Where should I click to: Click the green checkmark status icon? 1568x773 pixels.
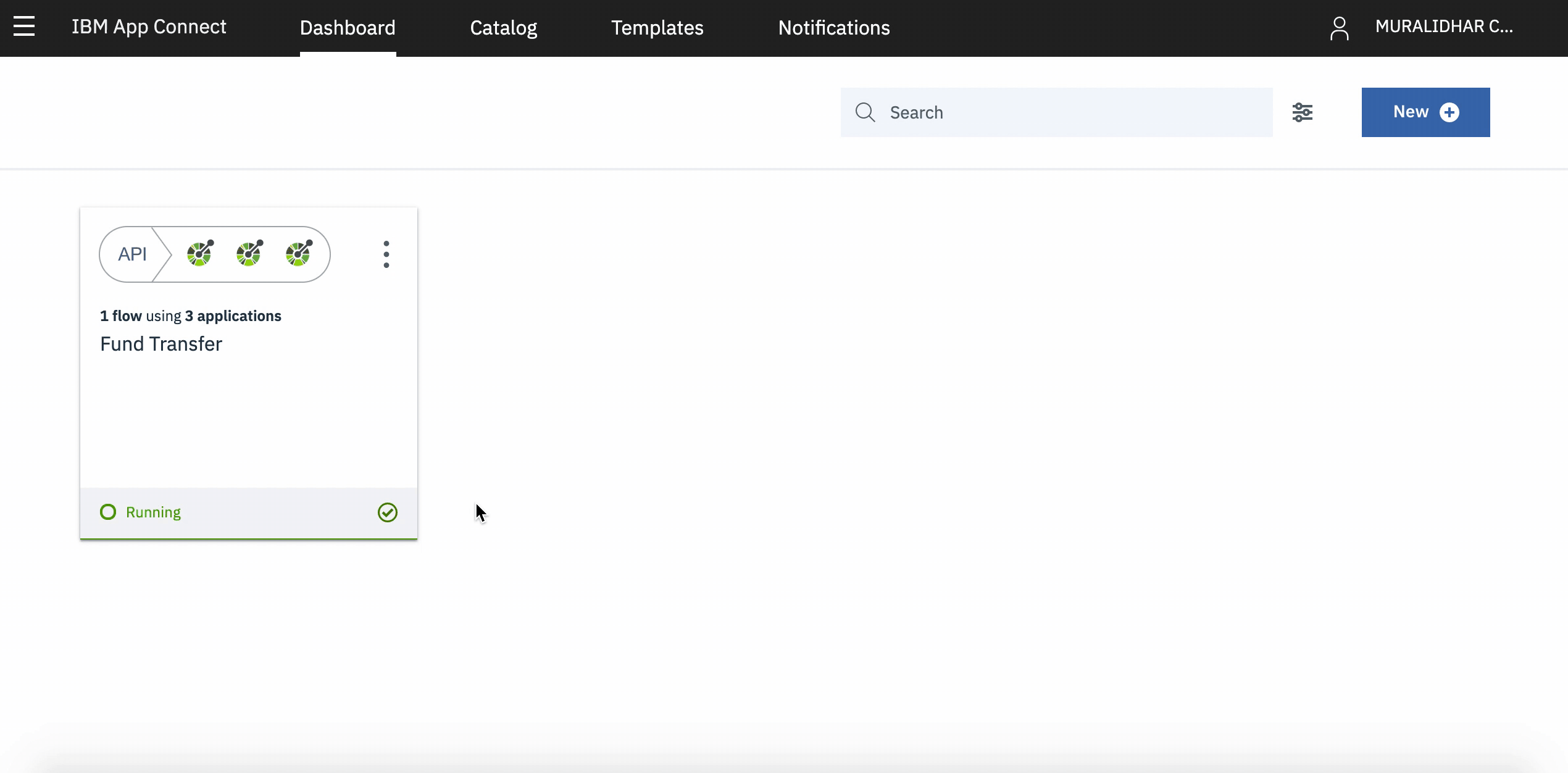[388, 512]
